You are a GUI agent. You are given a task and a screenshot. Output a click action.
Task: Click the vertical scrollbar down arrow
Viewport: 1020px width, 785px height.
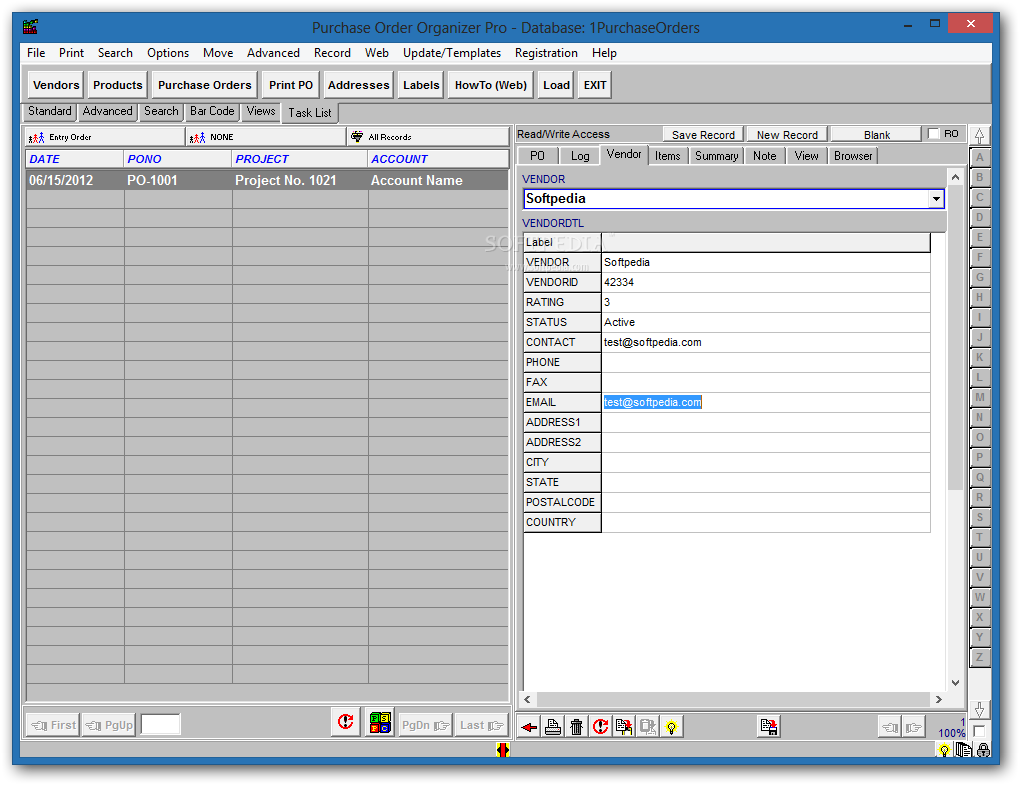[x=955, y=682]
